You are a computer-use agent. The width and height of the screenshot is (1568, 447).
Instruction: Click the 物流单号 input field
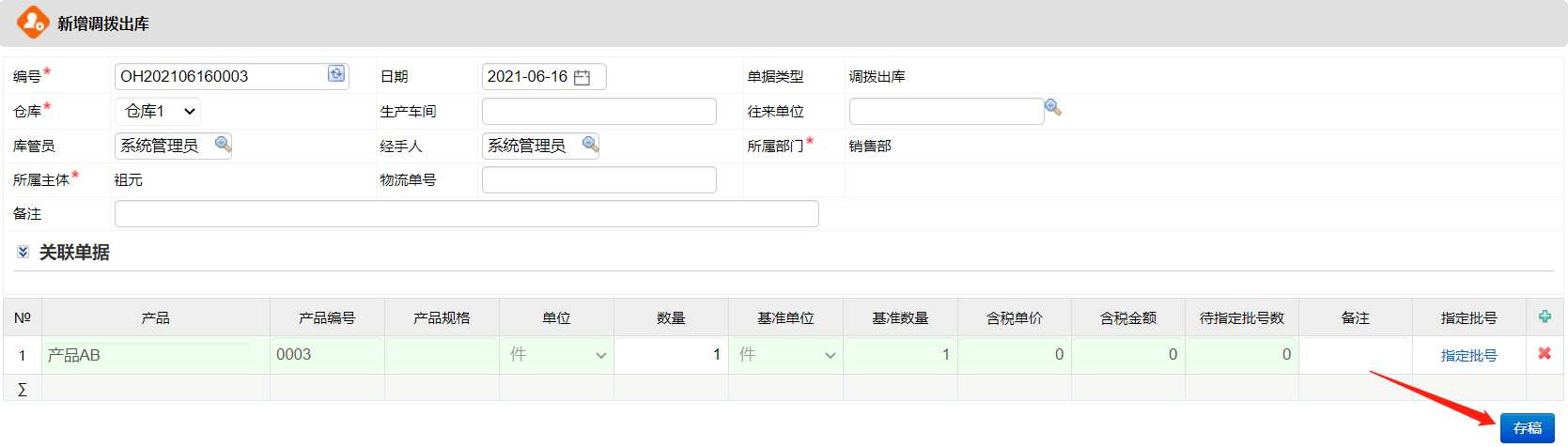[x=599, y=179]
